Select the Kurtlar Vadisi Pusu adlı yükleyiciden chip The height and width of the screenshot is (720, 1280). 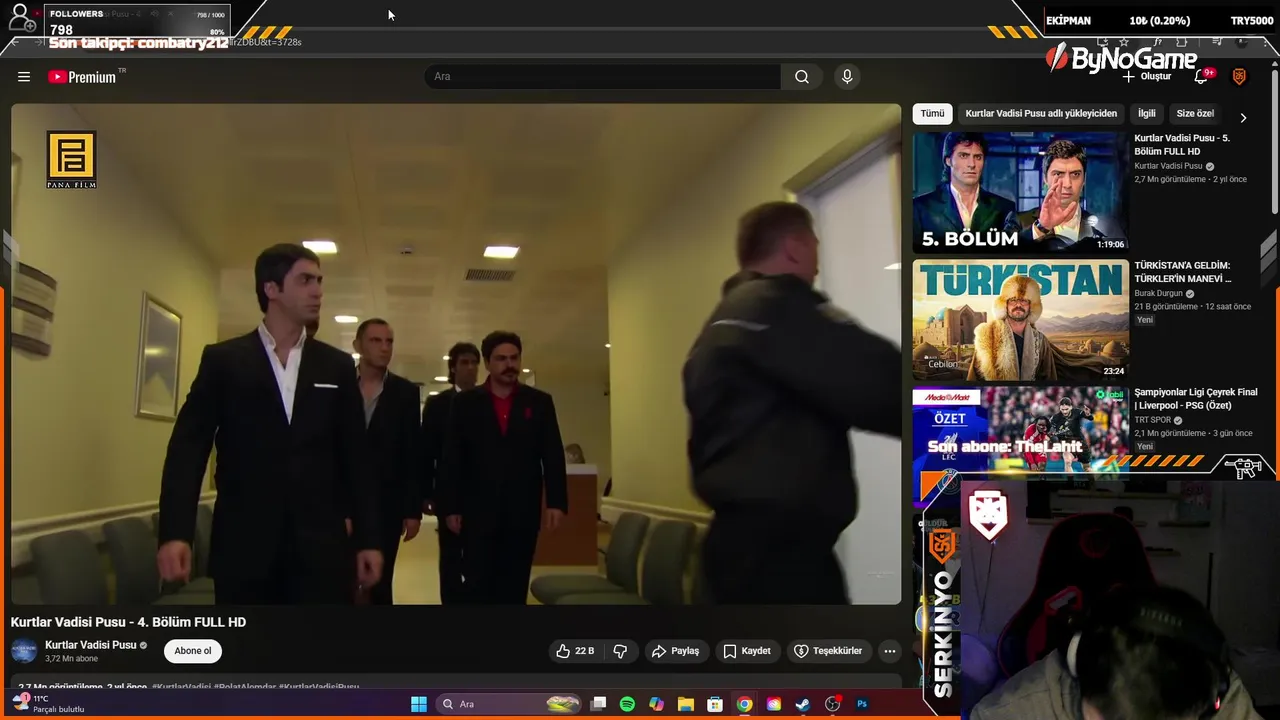(1041, 114)
